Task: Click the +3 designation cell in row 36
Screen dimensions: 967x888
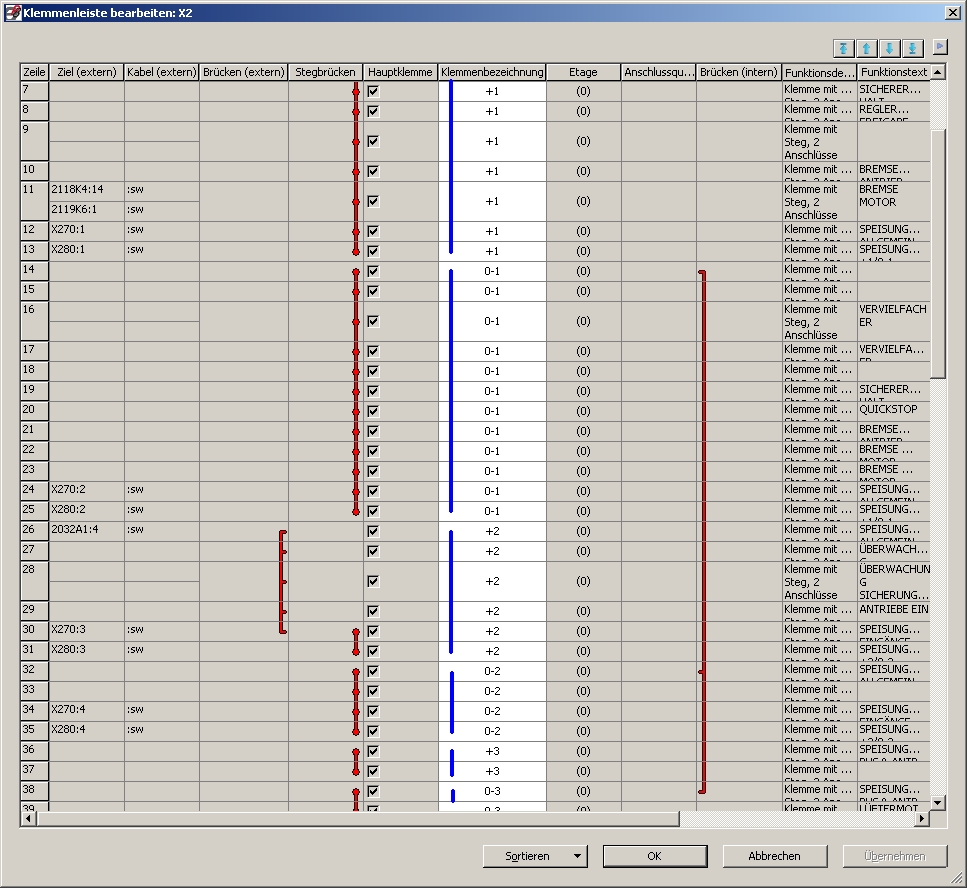Action: point(492,751)
